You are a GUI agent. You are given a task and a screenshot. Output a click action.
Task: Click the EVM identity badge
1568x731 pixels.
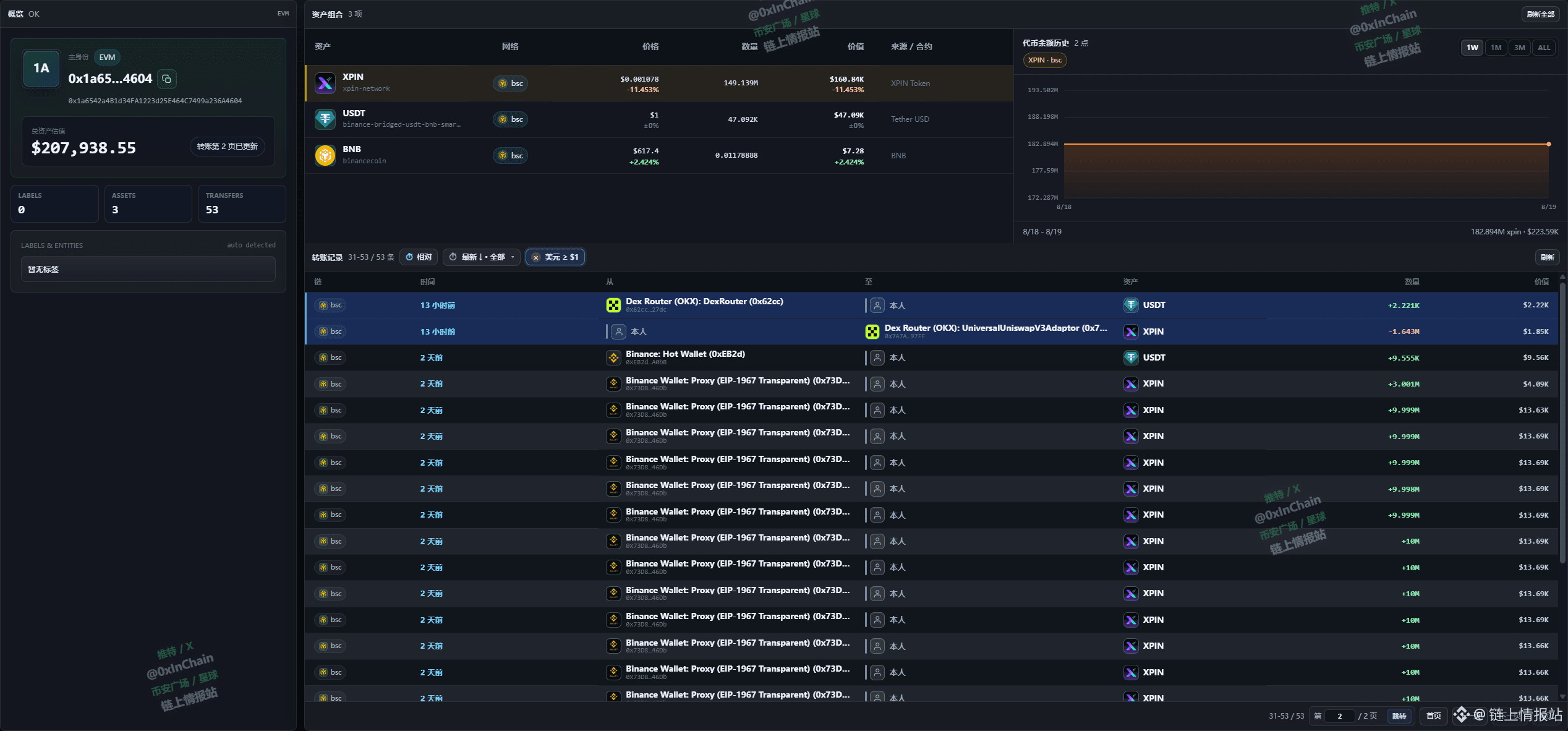tap(107, 57)
